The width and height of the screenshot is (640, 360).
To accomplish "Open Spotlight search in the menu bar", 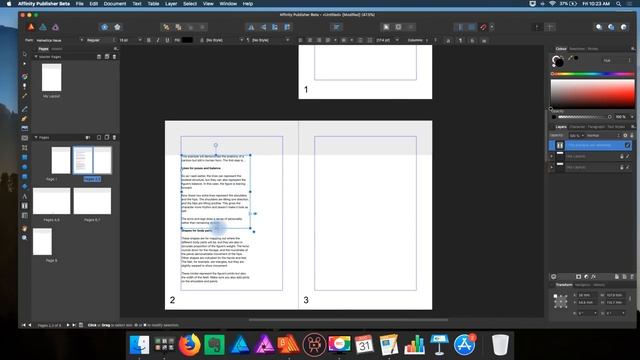I will (x=618, y=4).
